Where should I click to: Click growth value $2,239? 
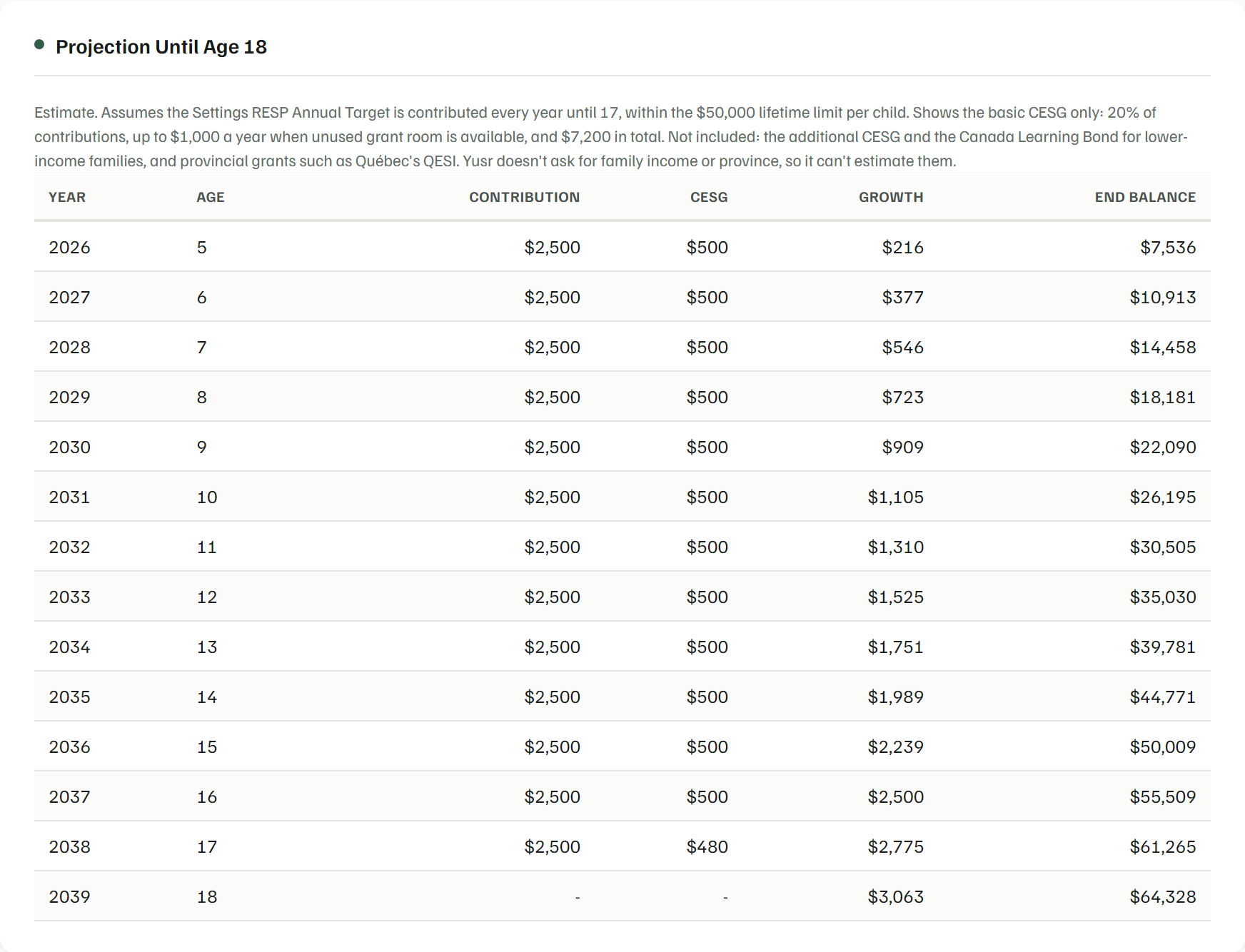(x=895, y=747)
